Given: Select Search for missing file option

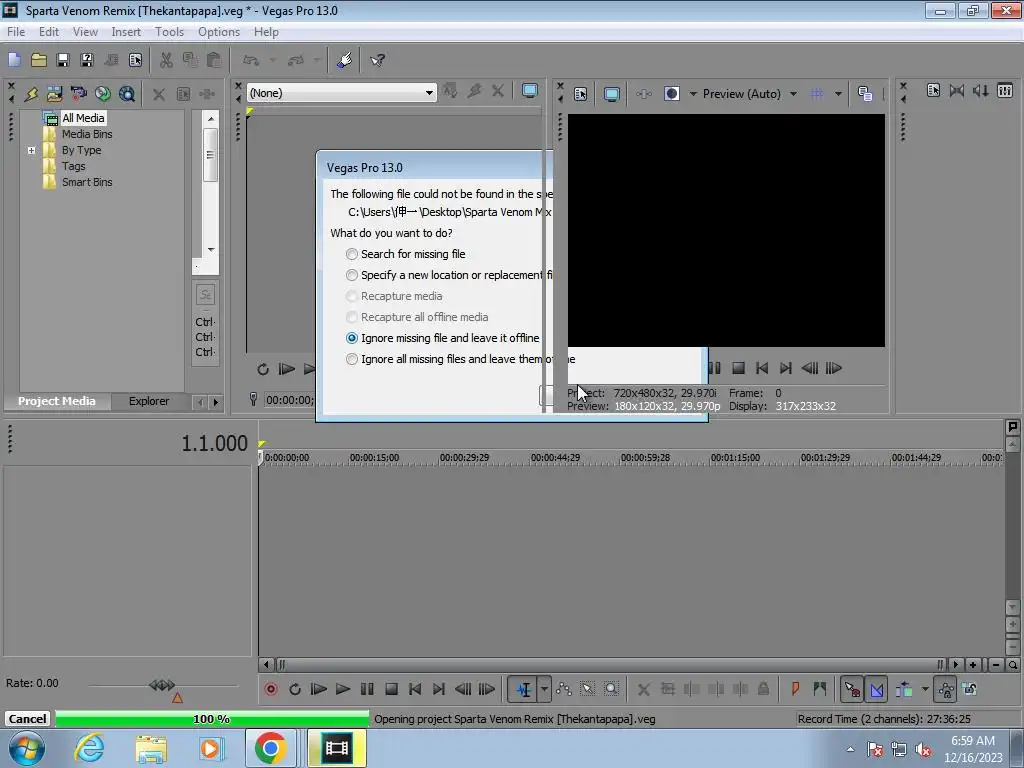Looking at the screenshot, I should coord(408,254).
